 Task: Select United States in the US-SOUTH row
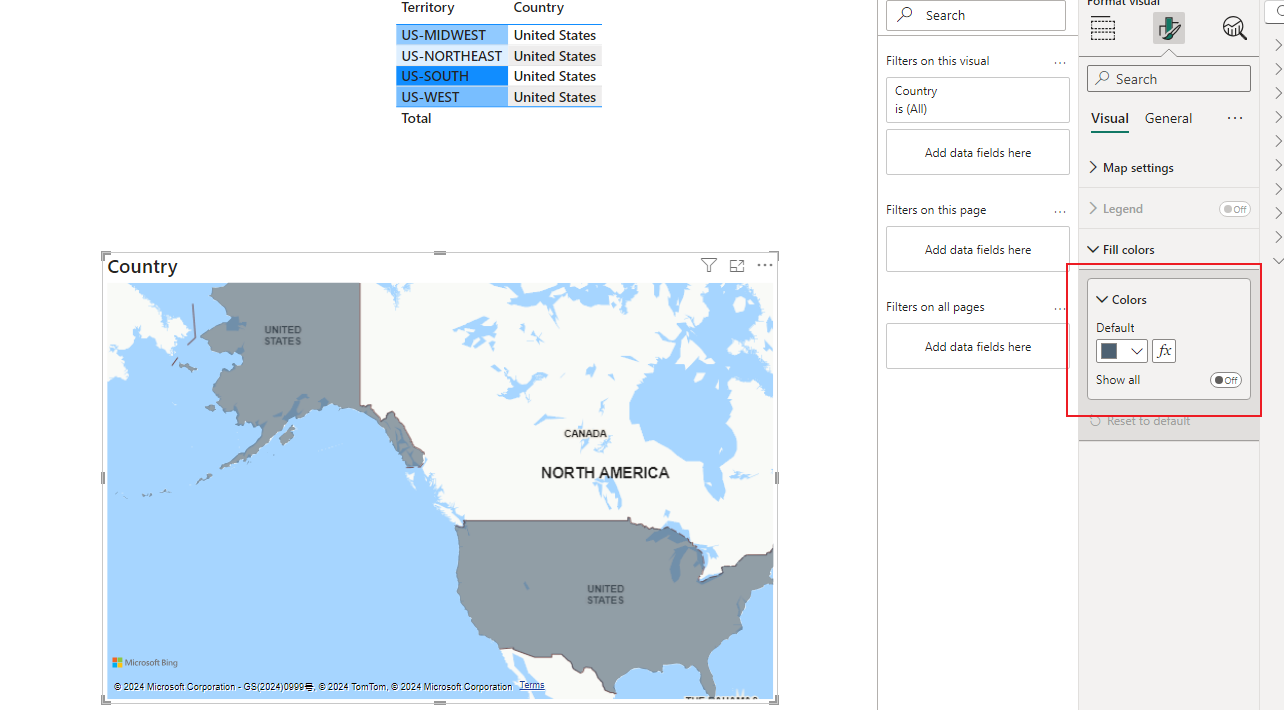555,76
